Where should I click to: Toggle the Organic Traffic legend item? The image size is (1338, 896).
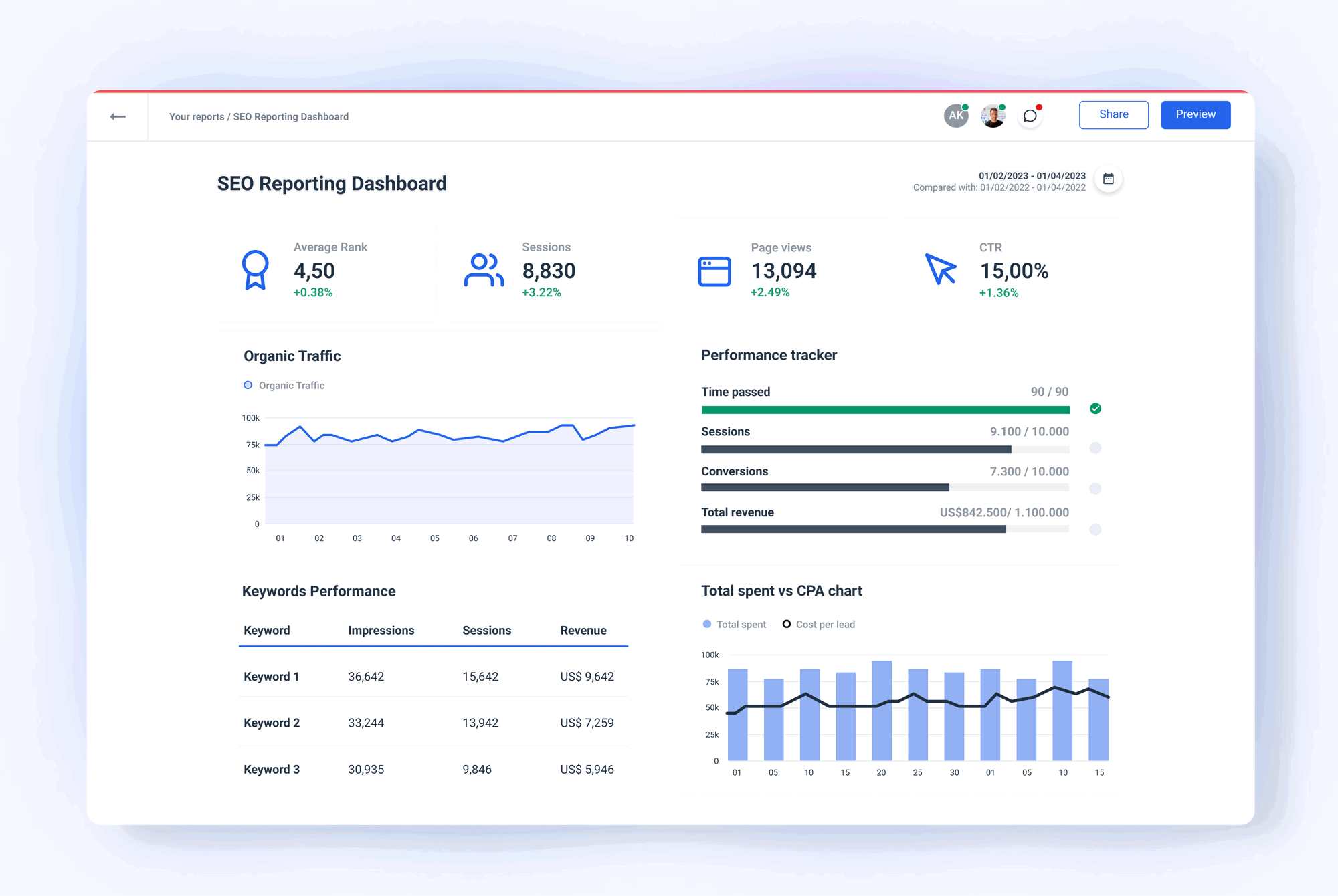coord(284,385)
